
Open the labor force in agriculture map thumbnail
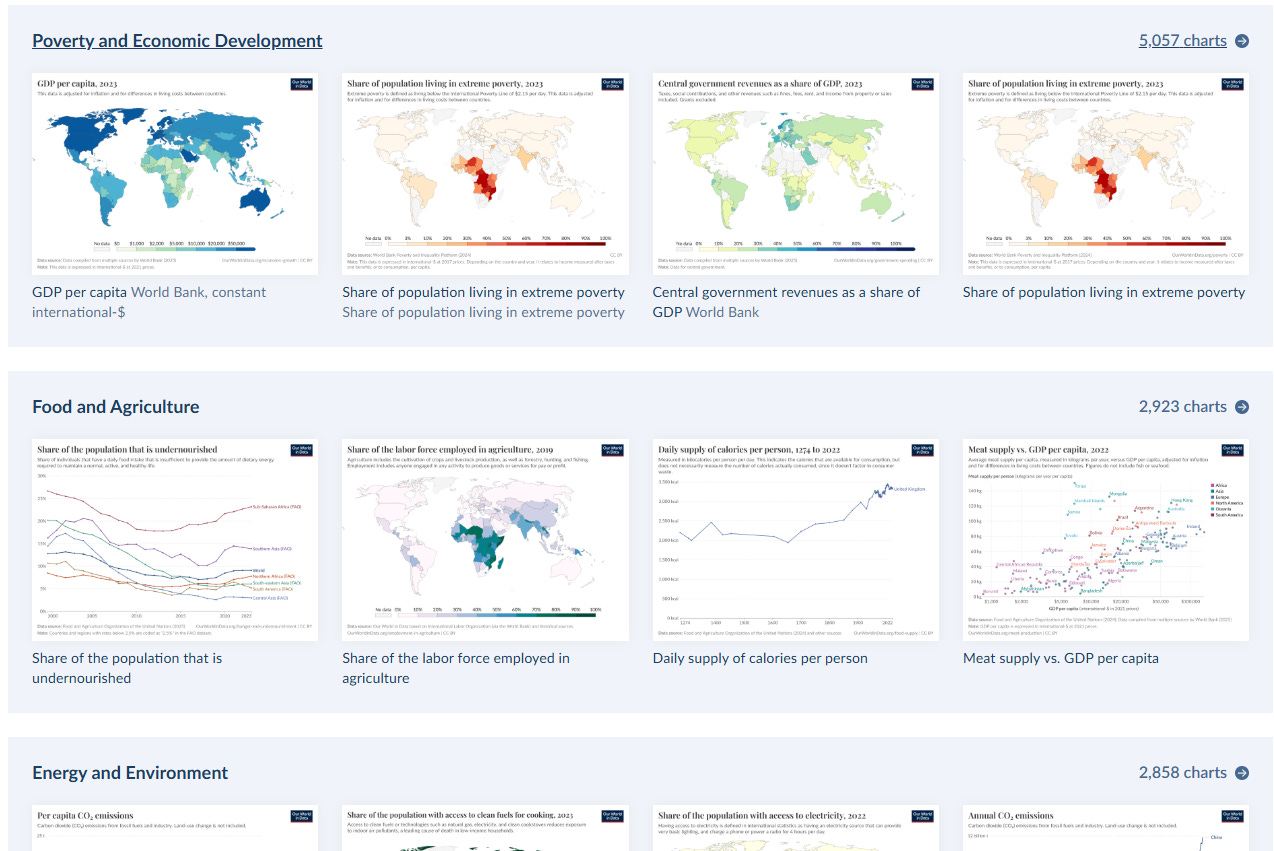click(485, 540)
